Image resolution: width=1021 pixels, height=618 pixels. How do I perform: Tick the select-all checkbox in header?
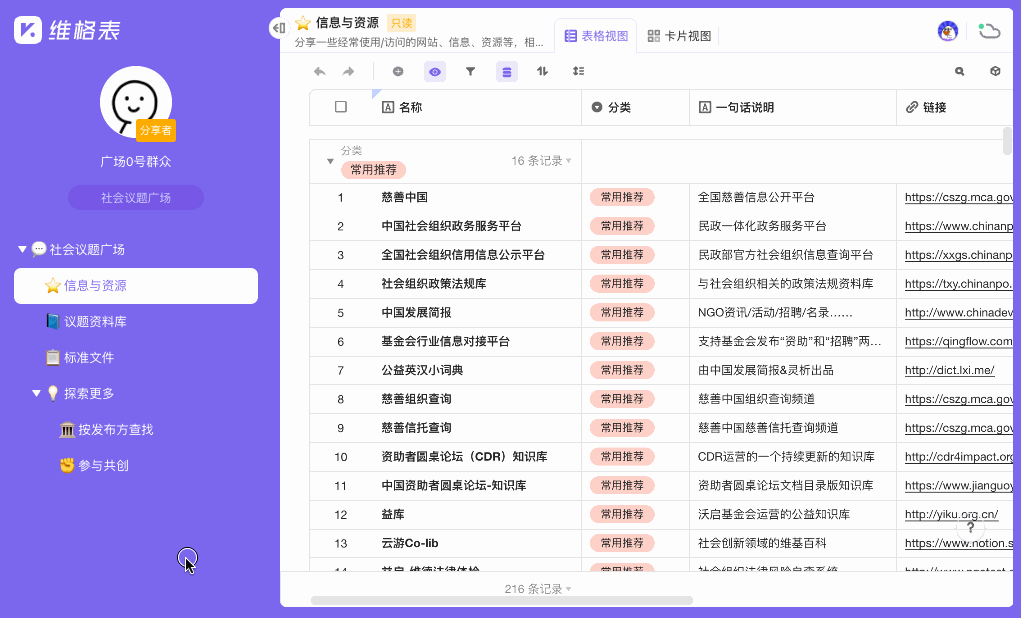point(341,107)
